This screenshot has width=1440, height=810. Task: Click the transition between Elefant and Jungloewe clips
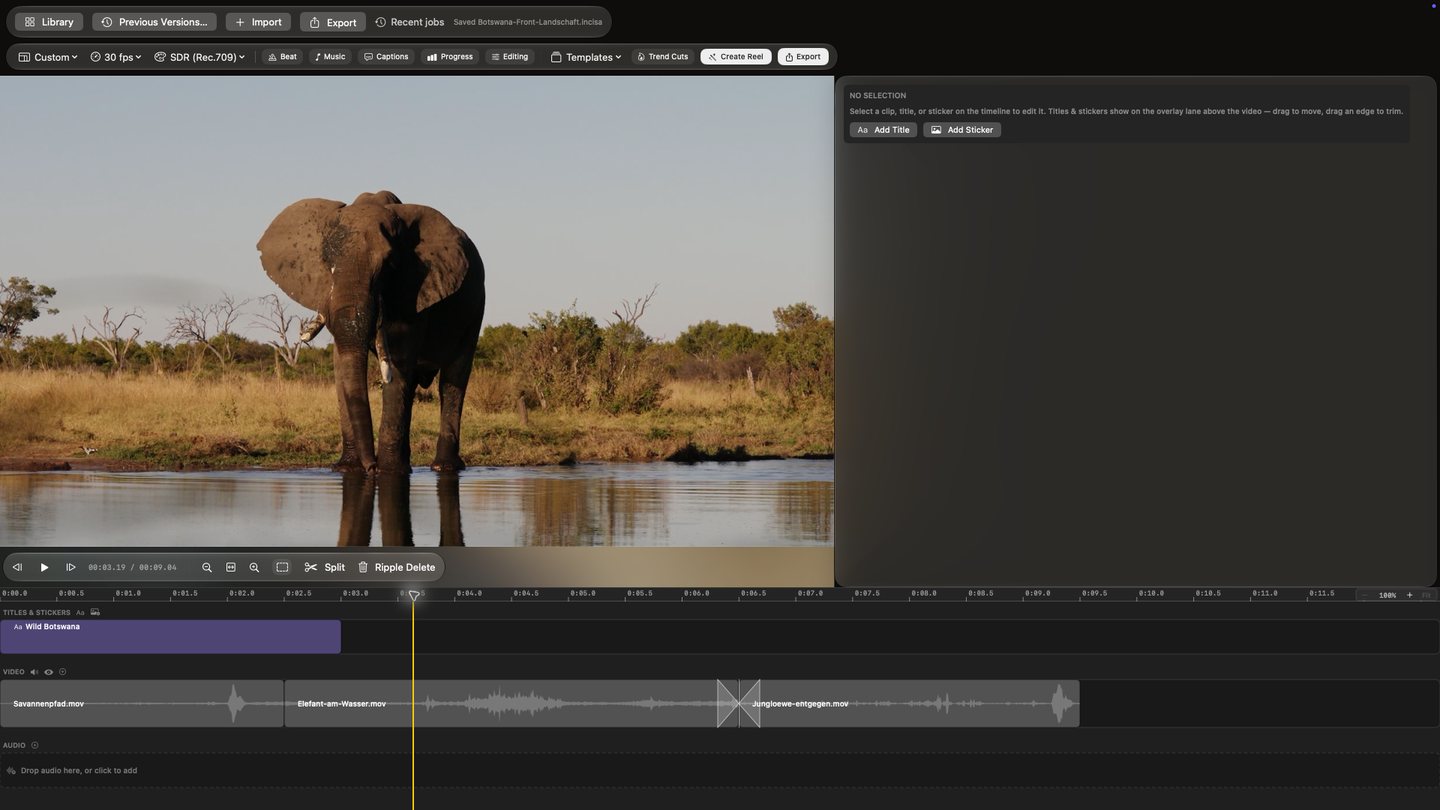739,703
